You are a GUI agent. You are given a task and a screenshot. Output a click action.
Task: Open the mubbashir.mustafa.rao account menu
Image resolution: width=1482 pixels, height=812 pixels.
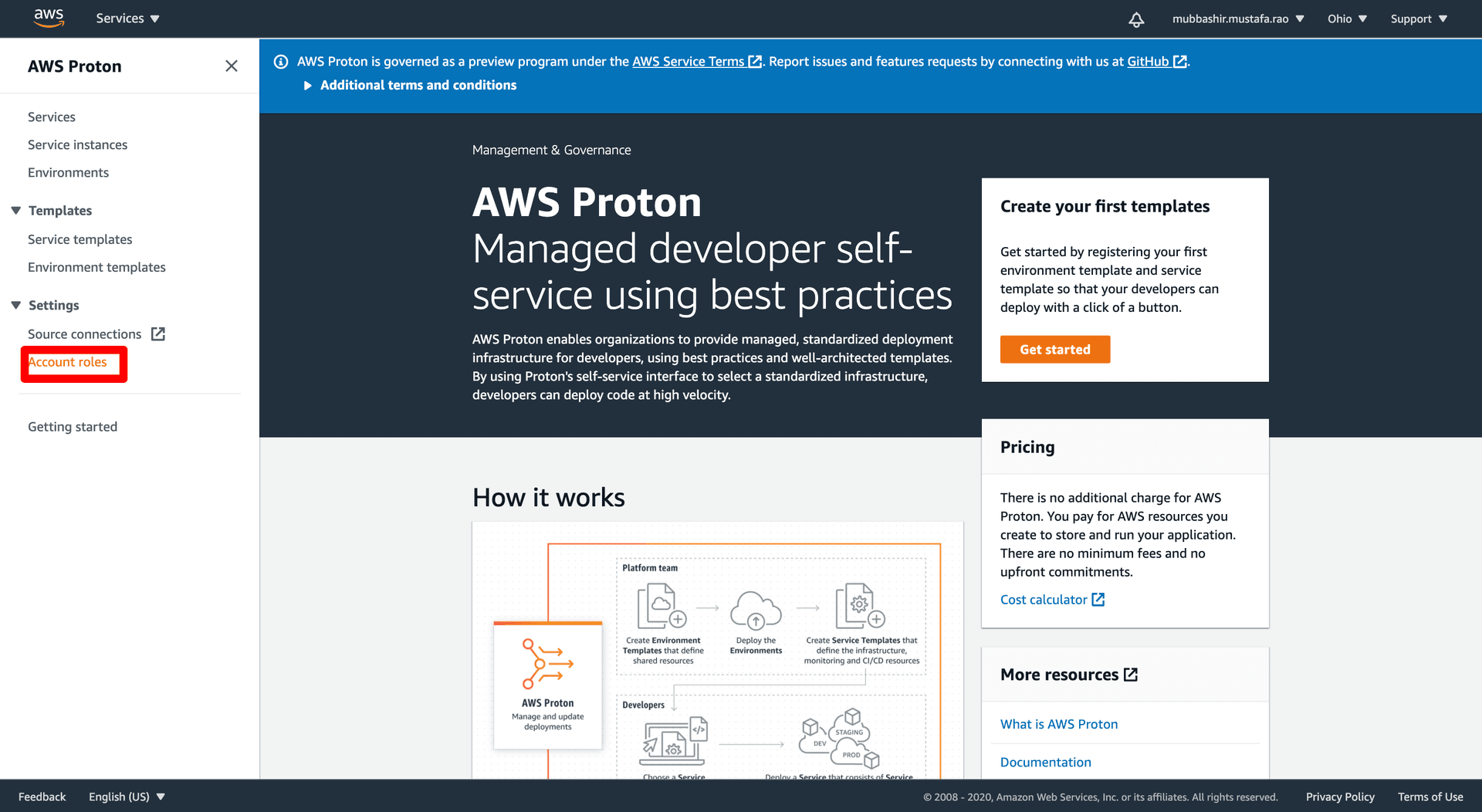coord(1238,19)
